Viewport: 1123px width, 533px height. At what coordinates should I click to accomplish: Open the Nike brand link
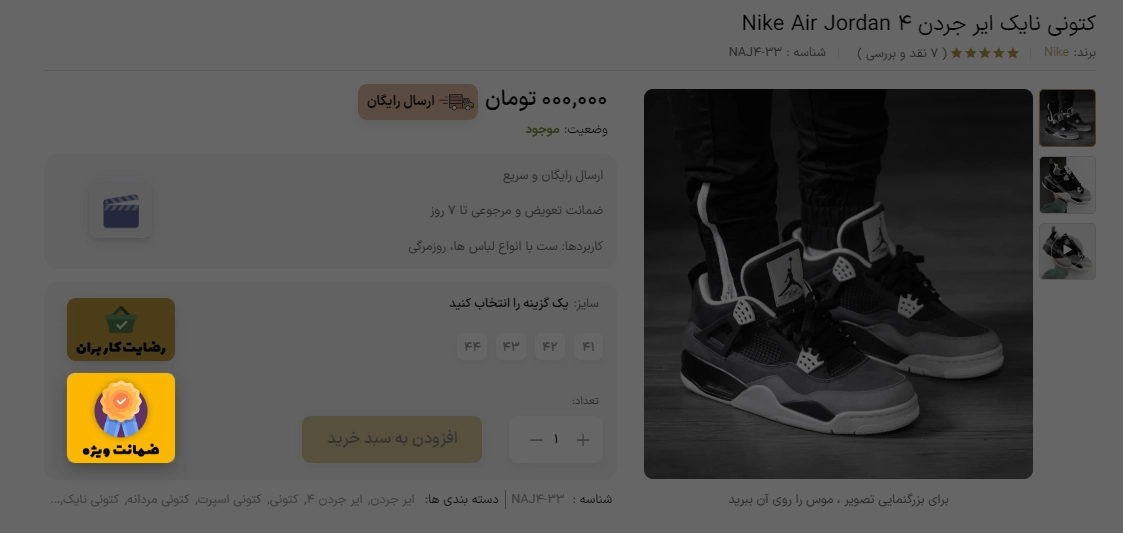pos(1056,52)
